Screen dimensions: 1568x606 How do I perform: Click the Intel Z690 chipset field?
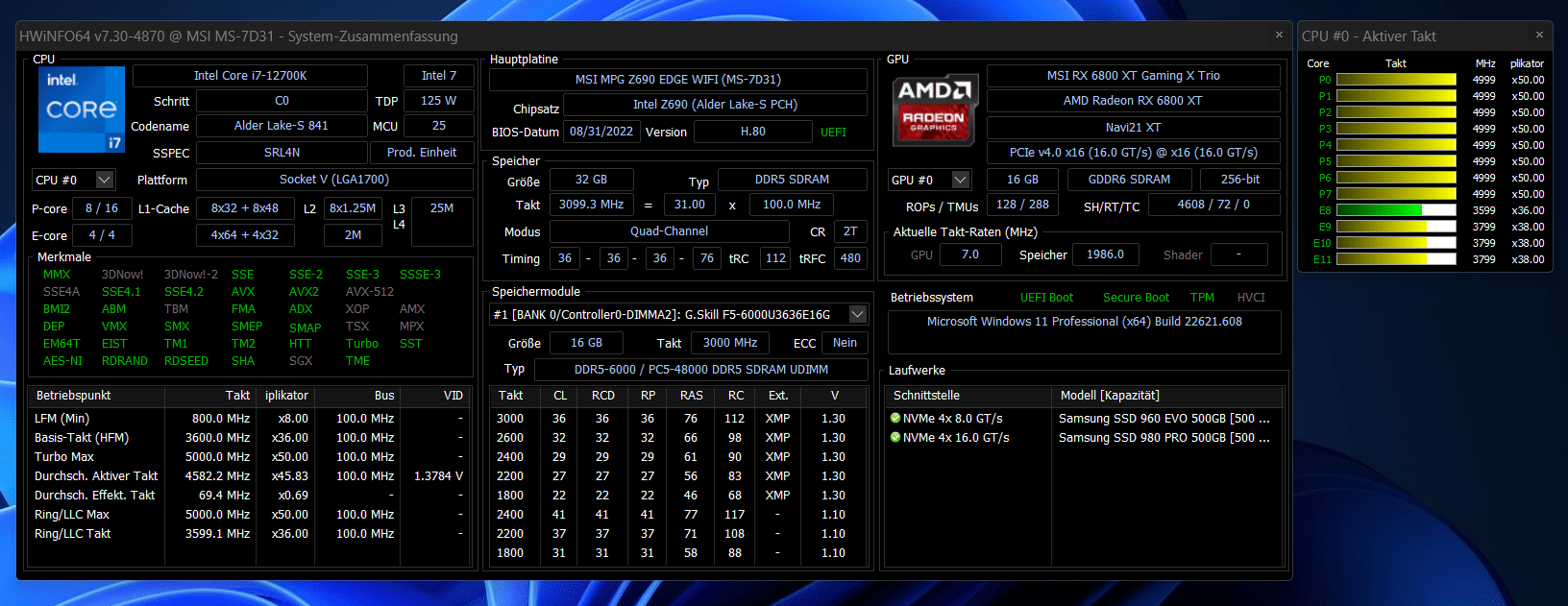[x=715, y=105]
